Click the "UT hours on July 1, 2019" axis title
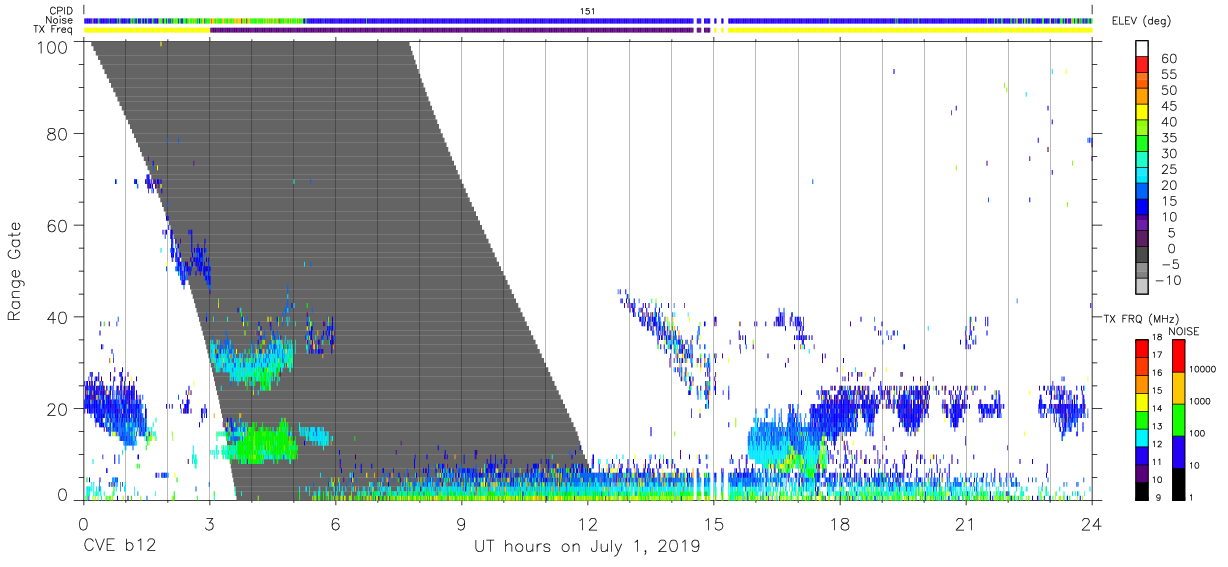This screenshot has height=567, width=1228. click(587, 547)
